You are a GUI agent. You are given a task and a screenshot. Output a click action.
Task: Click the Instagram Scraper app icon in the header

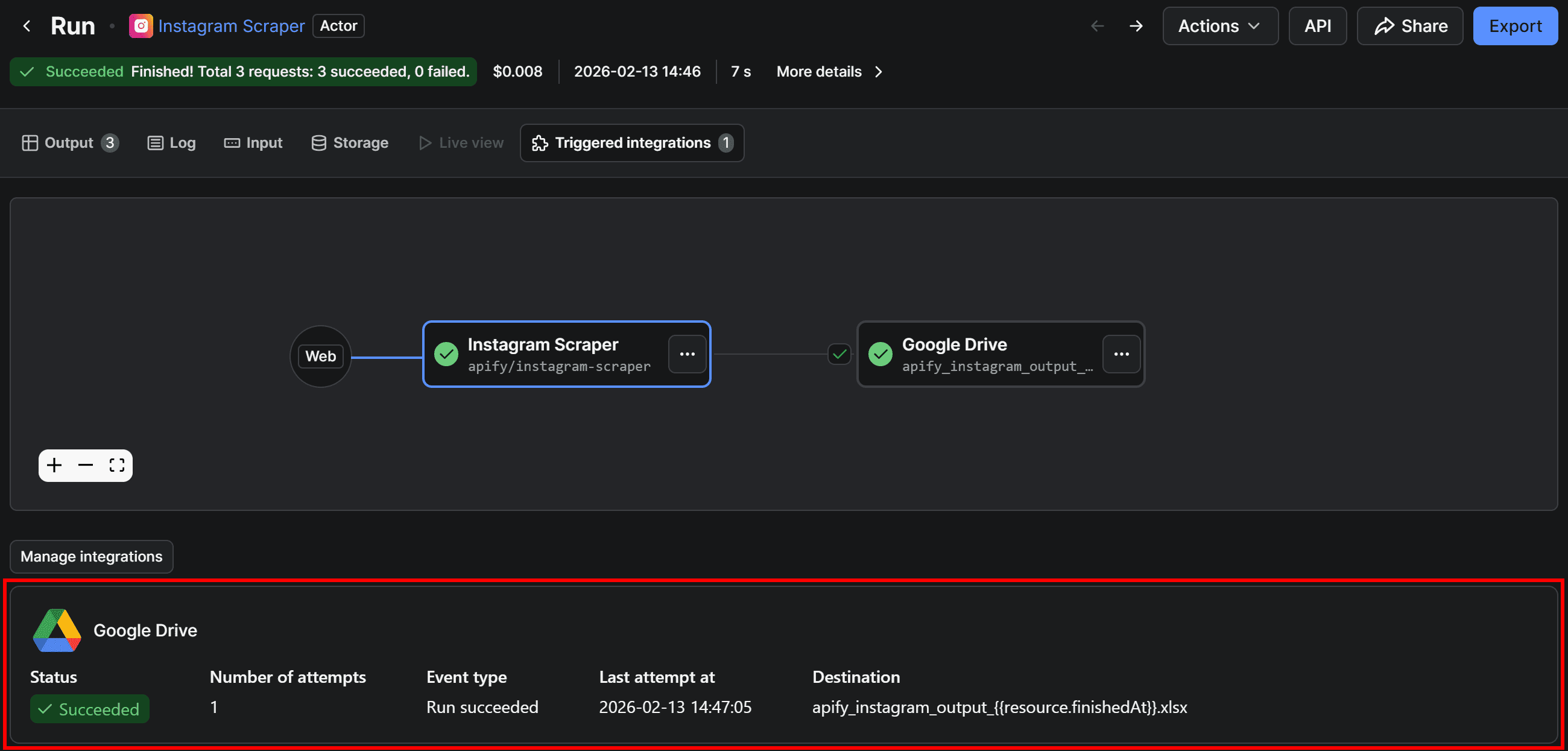click(x=141, y=25)
